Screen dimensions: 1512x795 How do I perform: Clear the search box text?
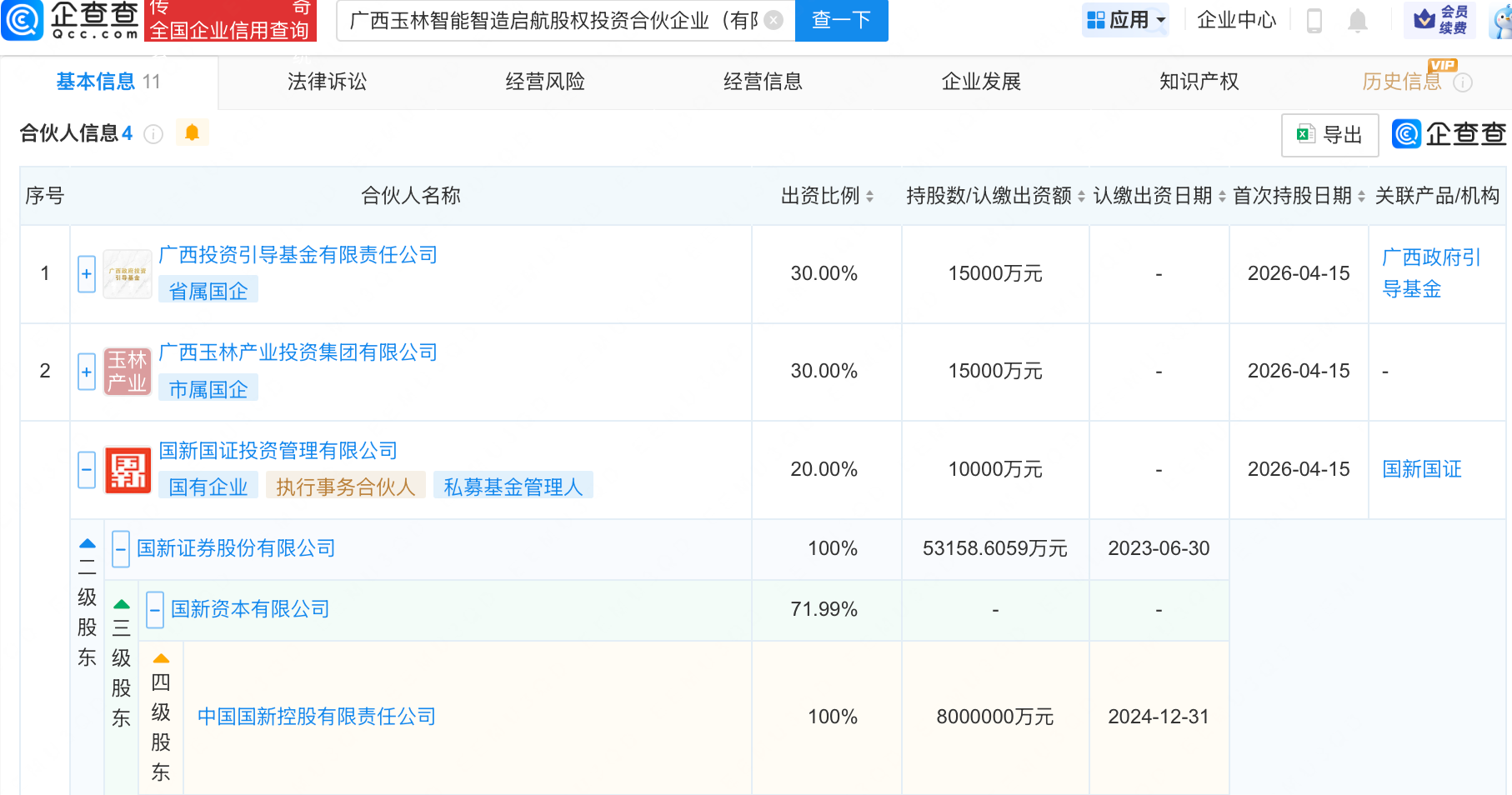tap(774, 20)
